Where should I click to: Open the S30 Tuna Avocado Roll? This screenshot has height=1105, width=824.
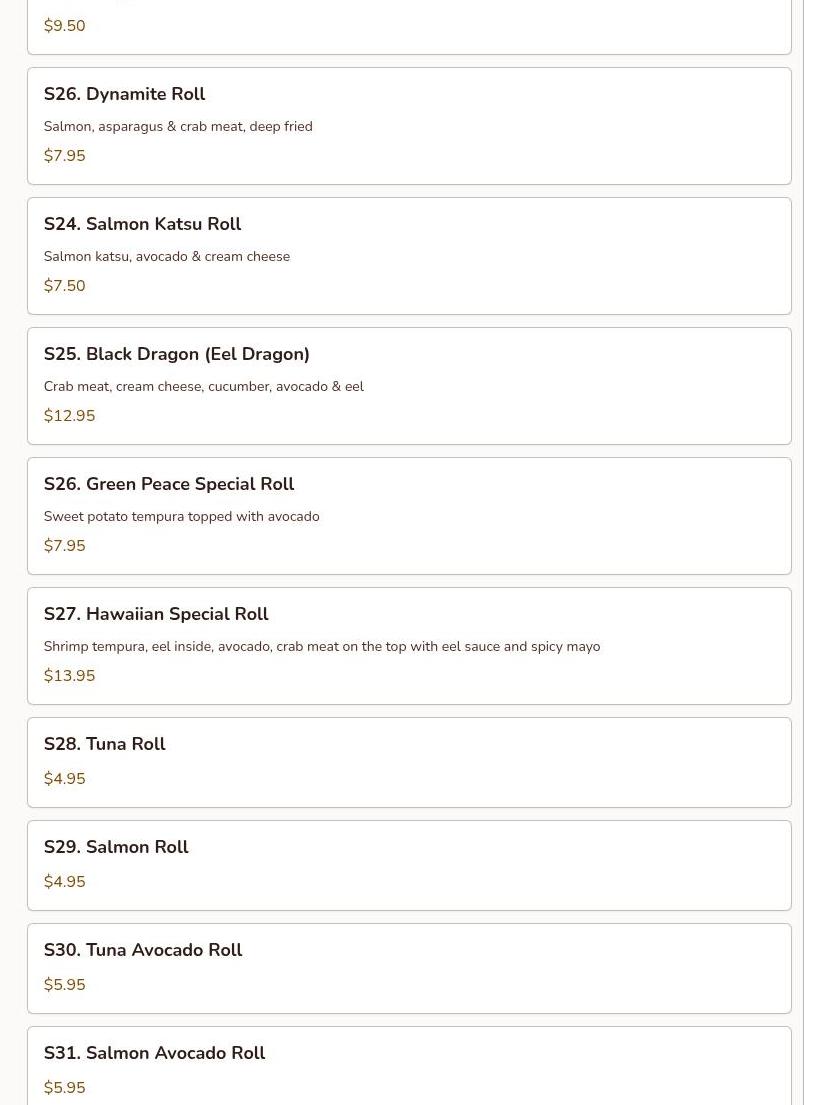(142, 950)
